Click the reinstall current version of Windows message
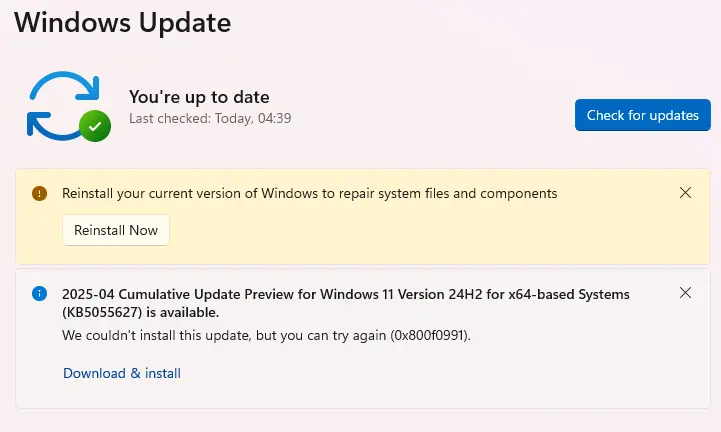Image resolution: width=721 pixels, height=432 pixels. (x=309, y=193)
